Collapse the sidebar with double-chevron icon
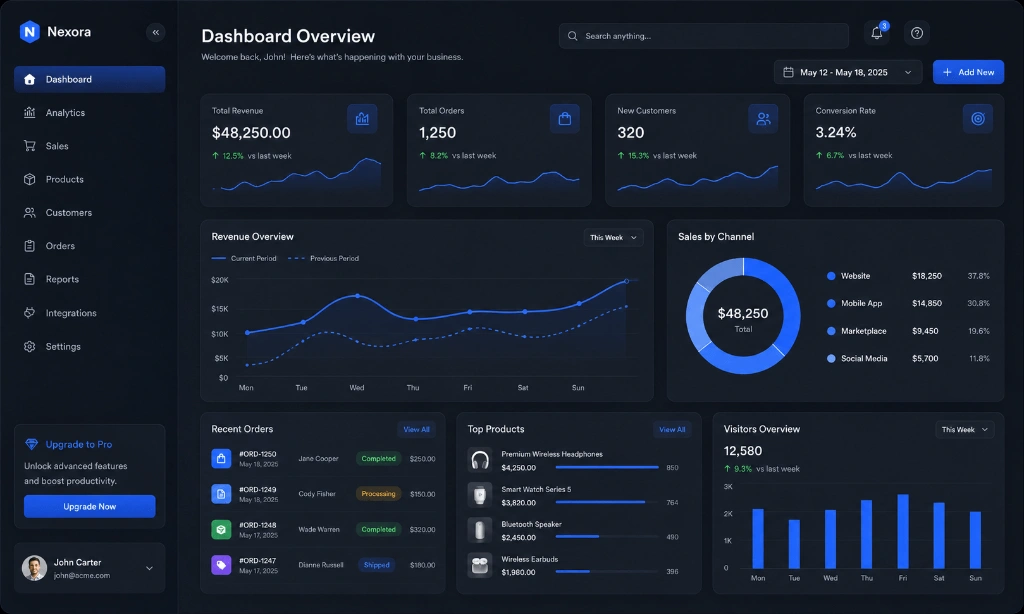Viewport: 1024px width, 614px height. [x=155, y=32]
